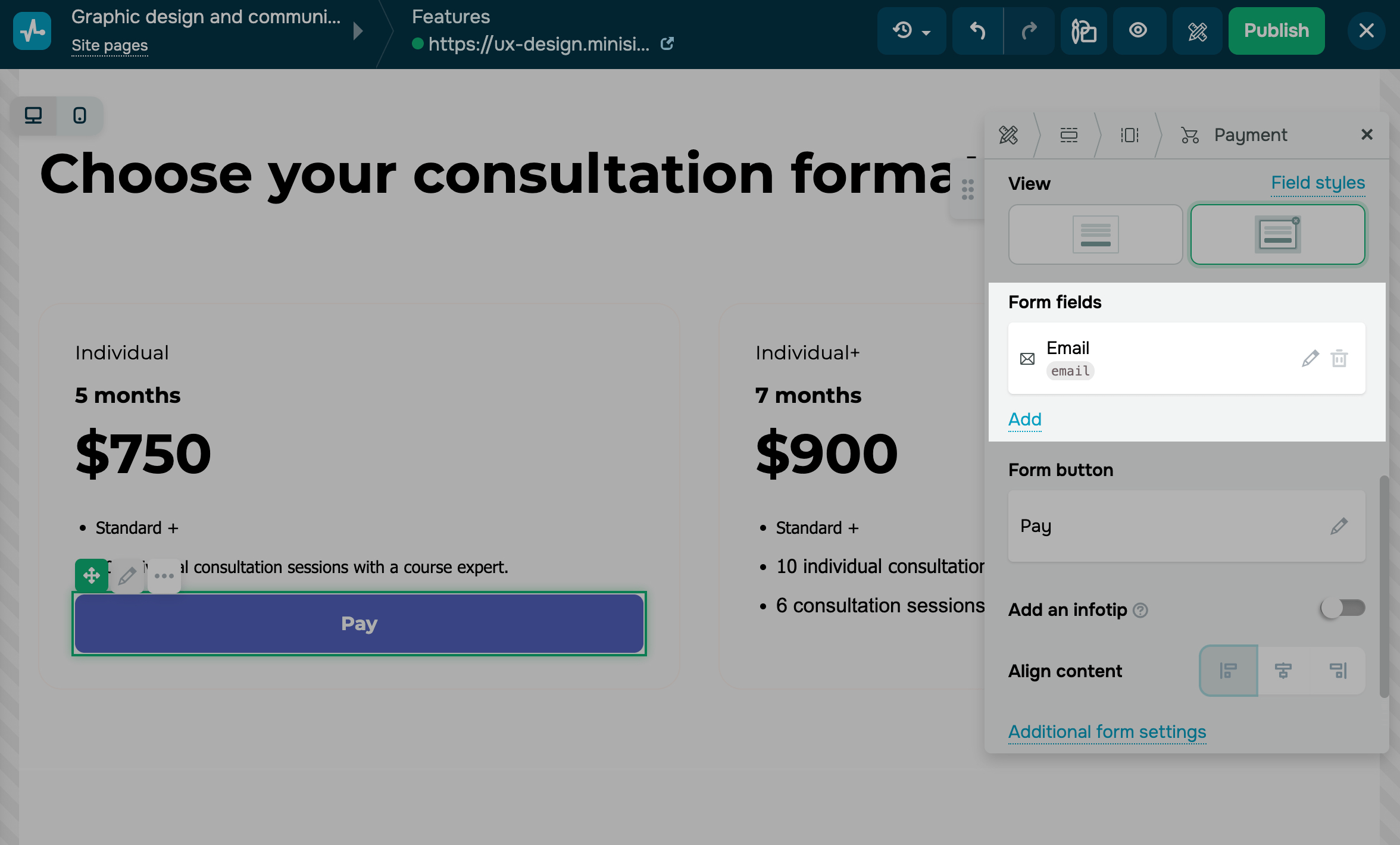
Task: Open page preview with the eye icon
Action: tap(1138, 31)
